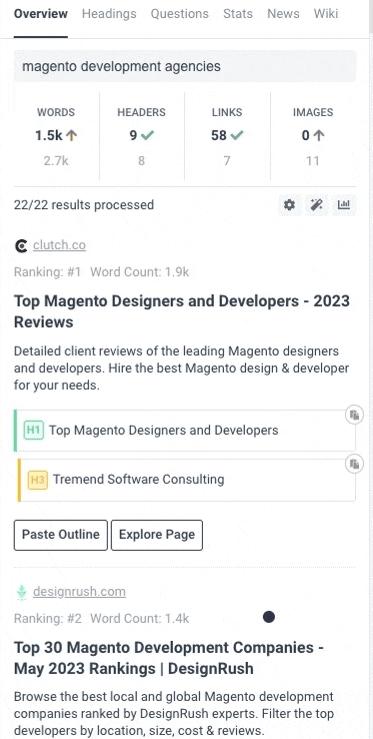Click the H3 tag badge

click(37, 480)
